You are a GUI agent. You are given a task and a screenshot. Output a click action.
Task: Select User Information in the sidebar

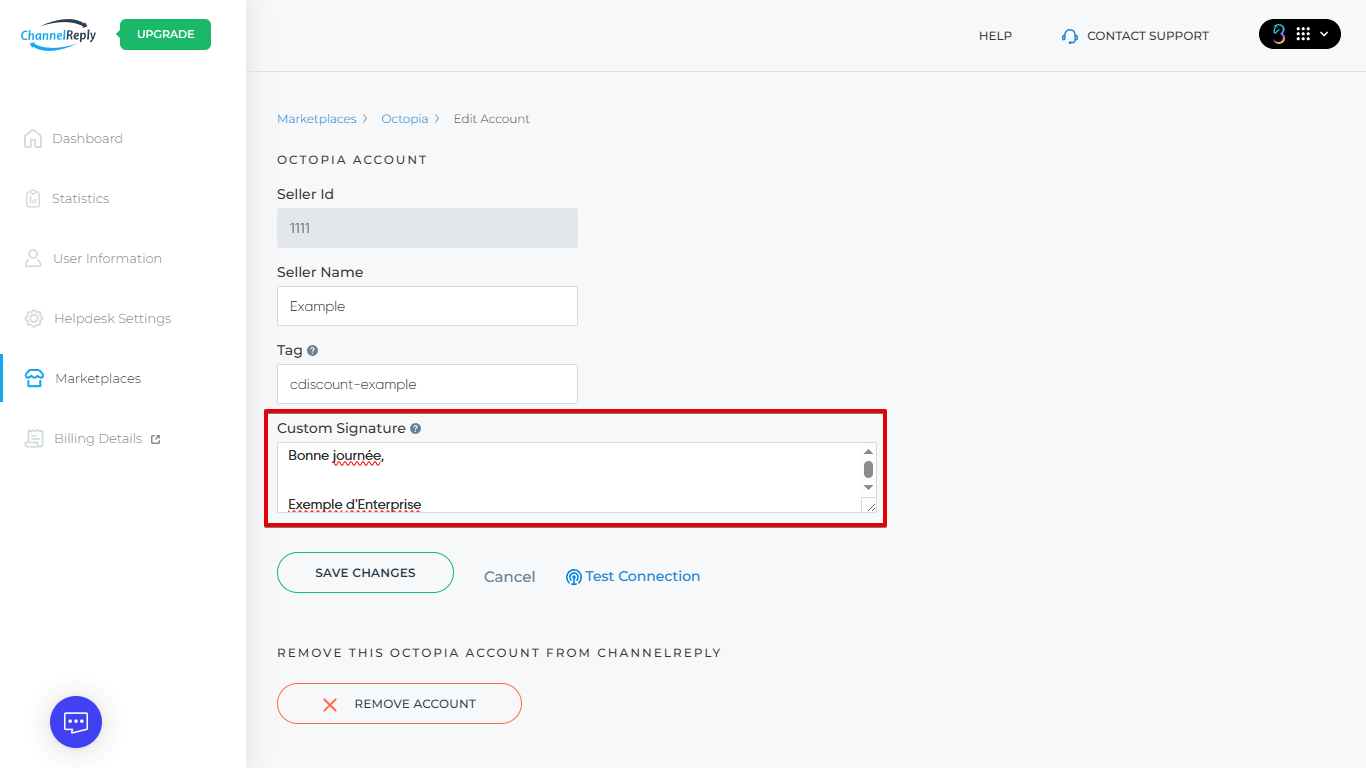[x=107, y=258]
